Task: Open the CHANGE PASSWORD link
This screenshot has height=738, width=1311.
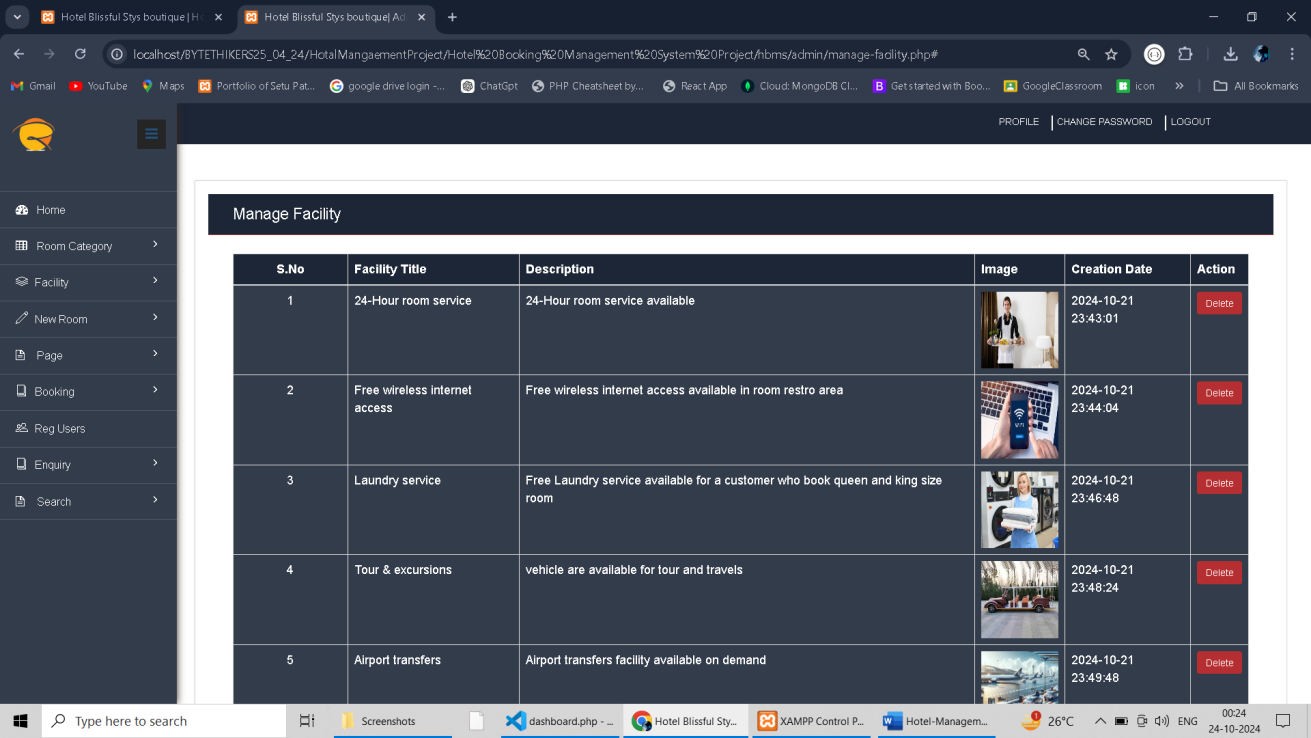Action: coord(1104,122)
